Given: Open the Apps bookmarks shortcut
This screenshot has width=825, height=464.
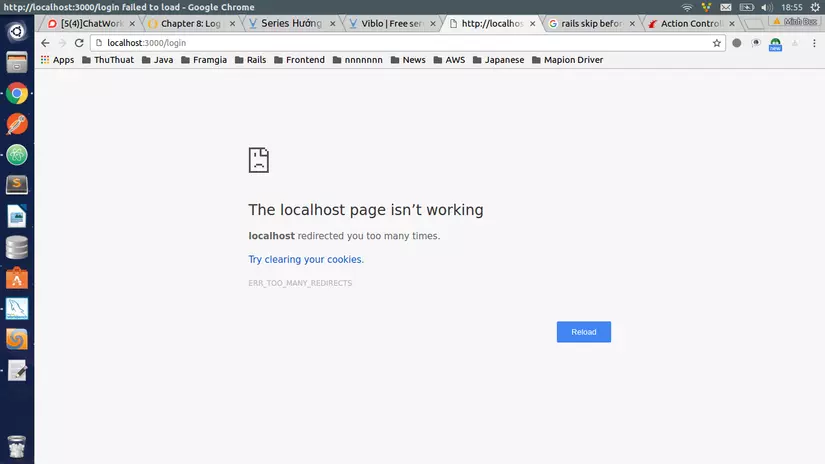Looking at the screenshot, I should 57,60.
